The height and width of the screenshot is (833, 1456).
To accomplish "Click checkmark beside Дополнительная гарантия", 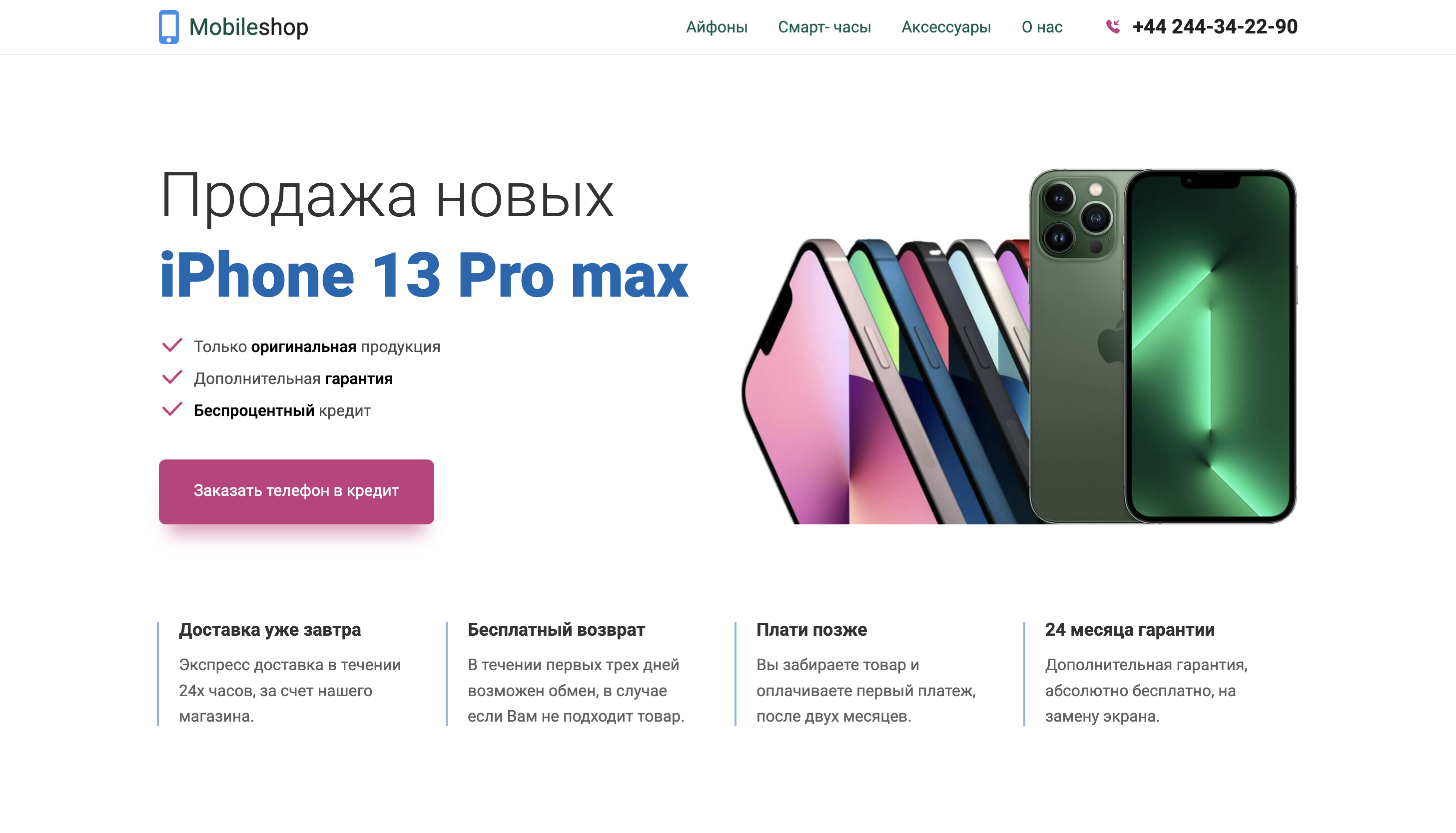I will pos(172,378).
